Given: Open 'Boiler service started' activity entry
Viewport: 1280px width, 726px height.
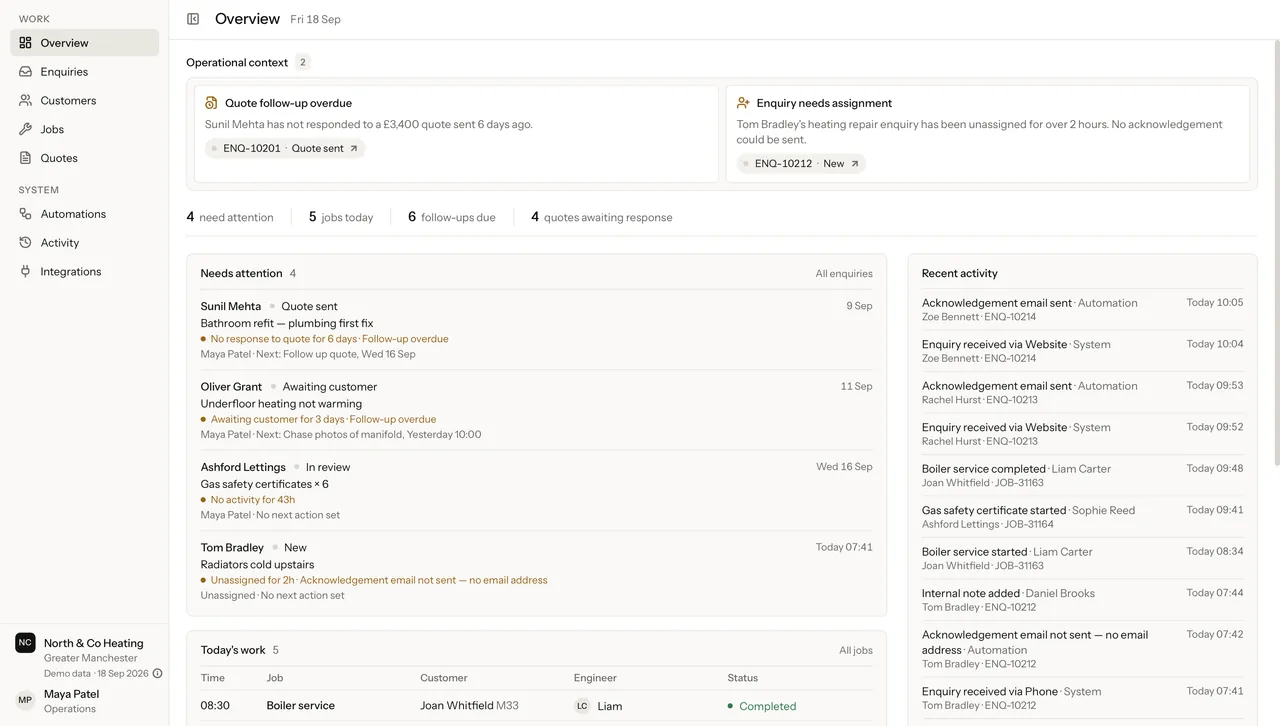Looking at the screenshot, I should [1082, 558].
